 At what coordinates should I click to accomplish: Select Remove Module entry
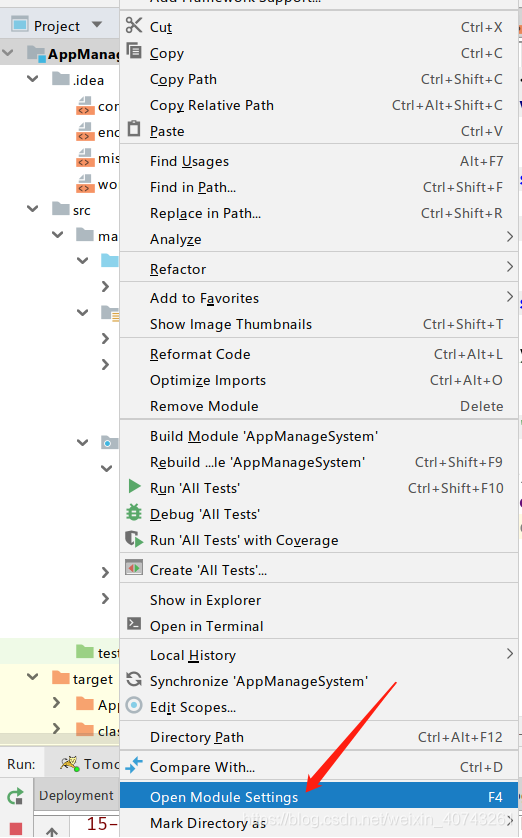click(x=319, y=406)
